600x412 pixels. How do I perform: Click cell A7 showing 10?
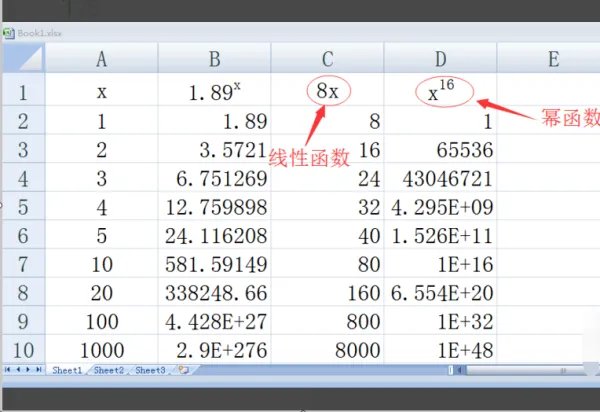click(101, 263)
